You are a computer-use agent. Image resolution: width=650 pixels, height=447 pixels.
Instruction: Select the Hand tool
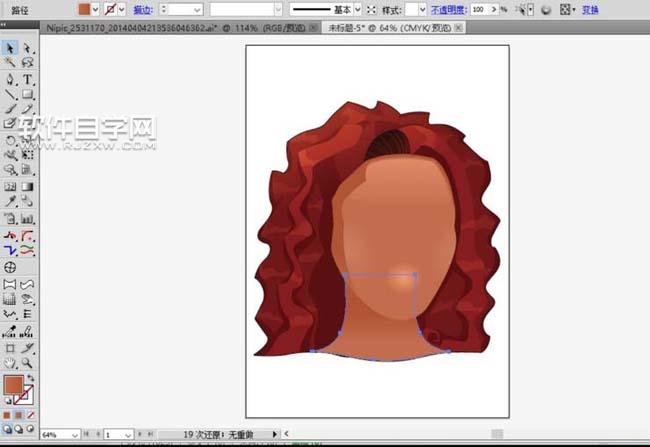tap(10, 364)
